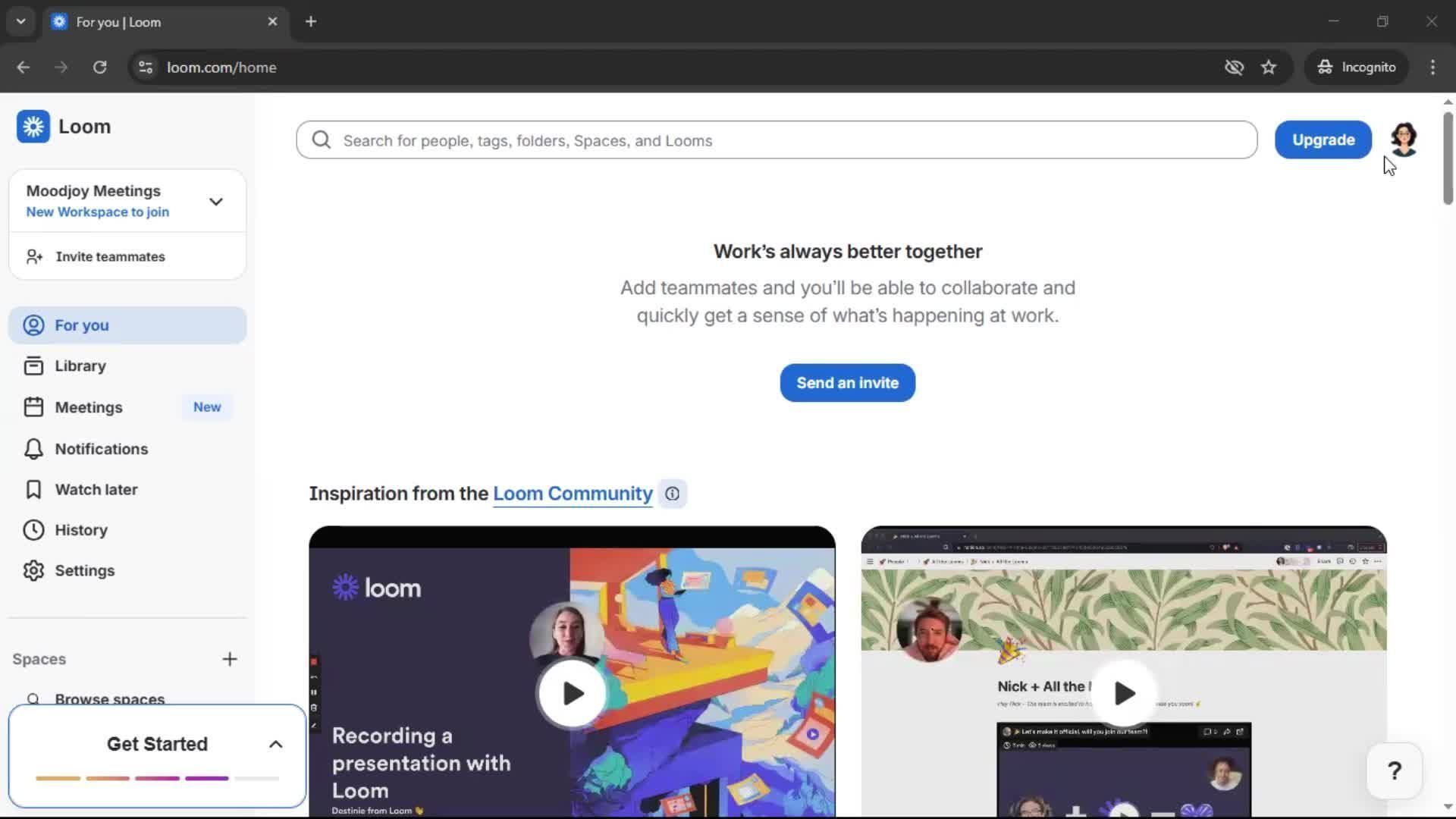Click the Send an invite button
Image resolution: width=1456 pixels, height=819 pixels.
[847, 383]
